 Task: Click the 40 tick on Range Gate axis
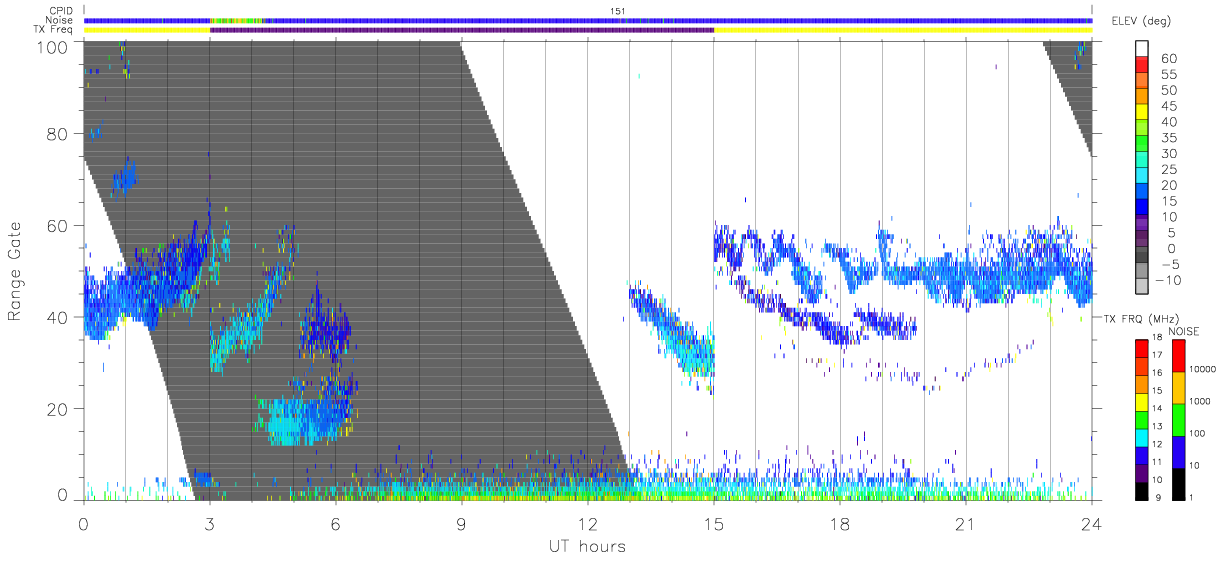point(58,317)
